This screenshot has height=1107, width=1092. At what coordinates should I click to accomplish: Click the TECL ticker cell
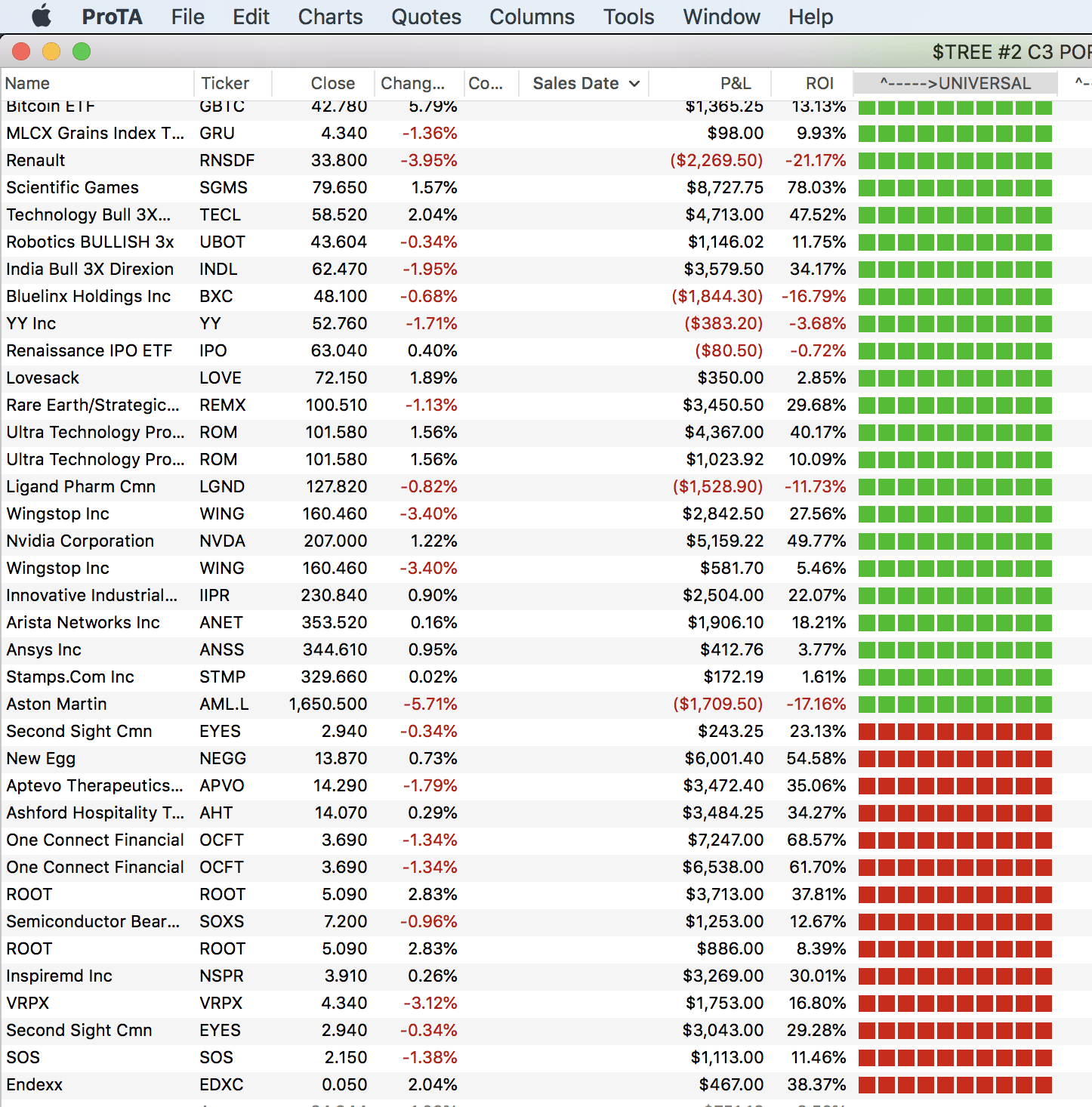[220, 214]
